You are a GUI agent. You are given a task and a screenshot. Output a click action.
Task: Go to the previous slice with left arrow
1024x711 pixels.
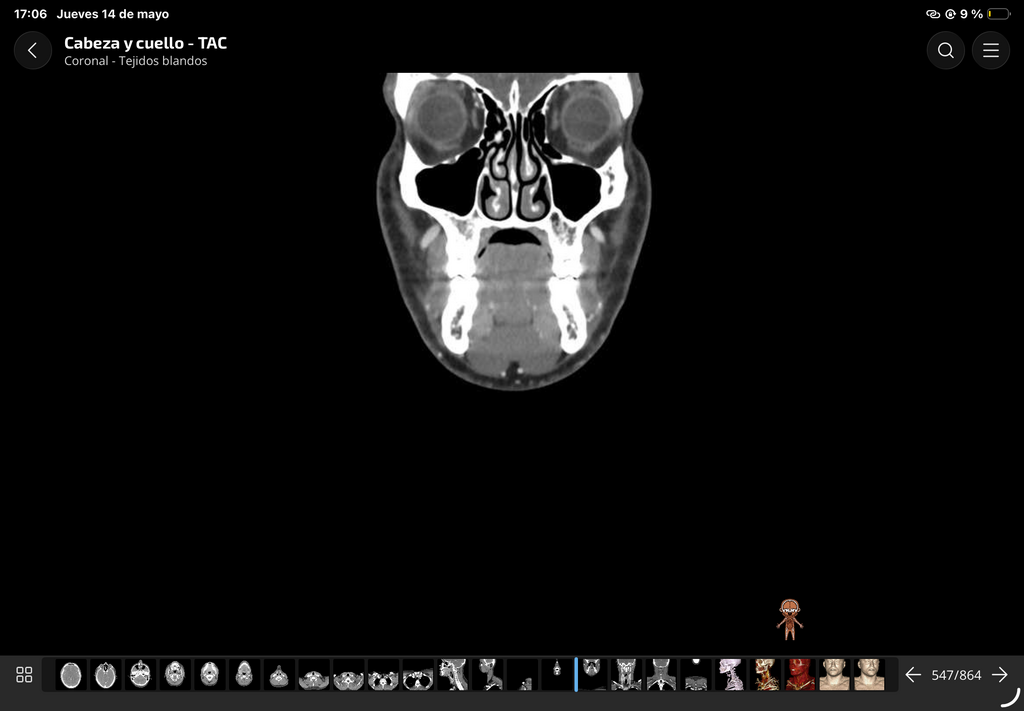click(x=913, y=675)
